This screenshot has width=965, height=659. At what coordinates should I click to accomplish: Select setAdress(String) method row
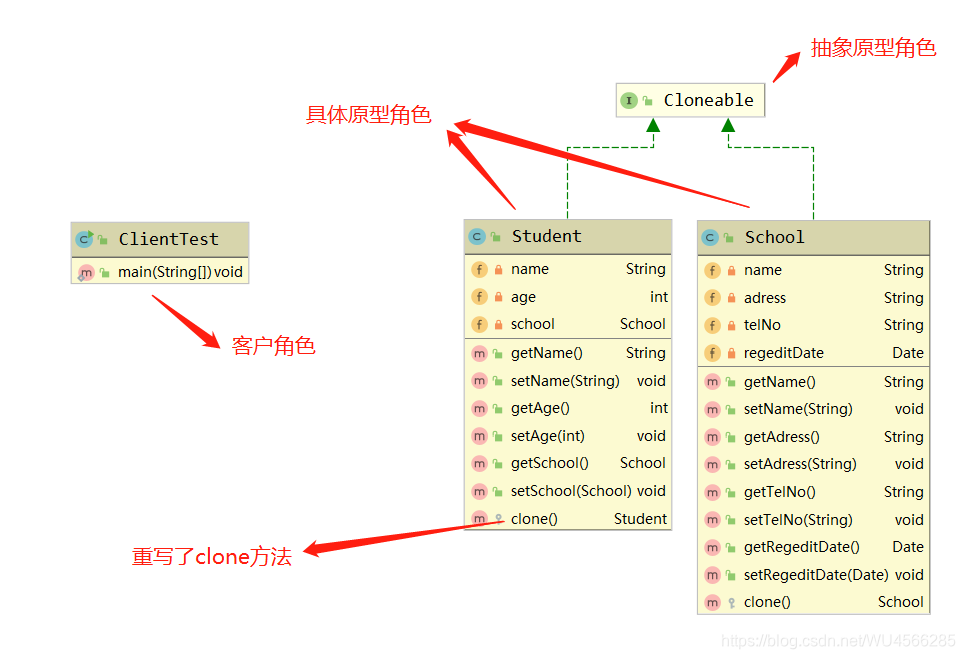(x=813, y=464)
